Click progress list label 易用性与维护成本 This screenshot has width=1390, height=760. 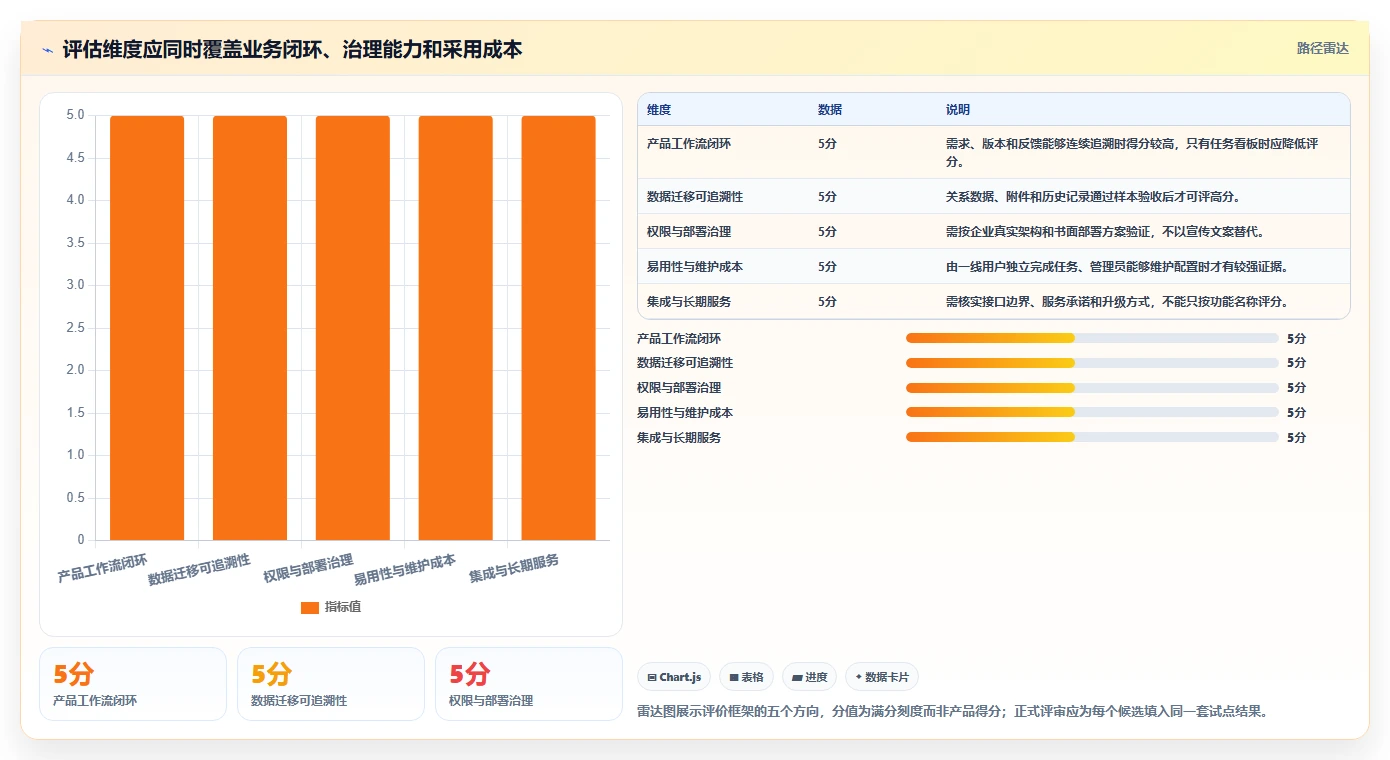pos(685,413)
